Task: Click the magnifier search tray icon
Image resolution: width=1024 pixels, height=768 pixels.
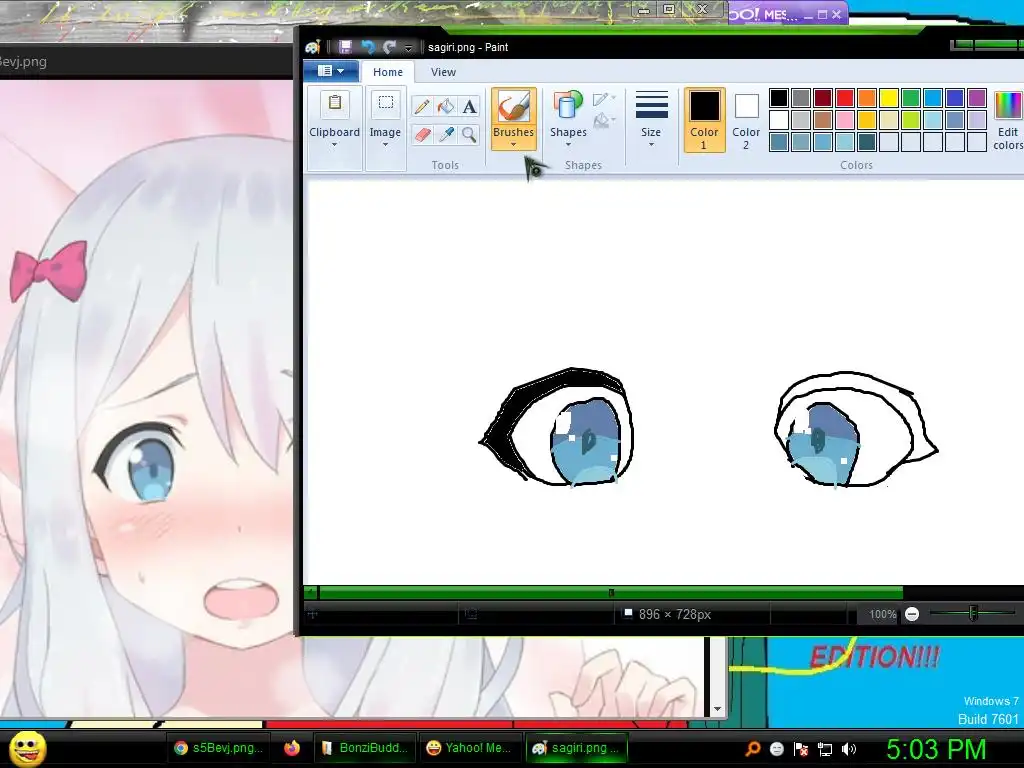Action: click(x=752, y=749)
